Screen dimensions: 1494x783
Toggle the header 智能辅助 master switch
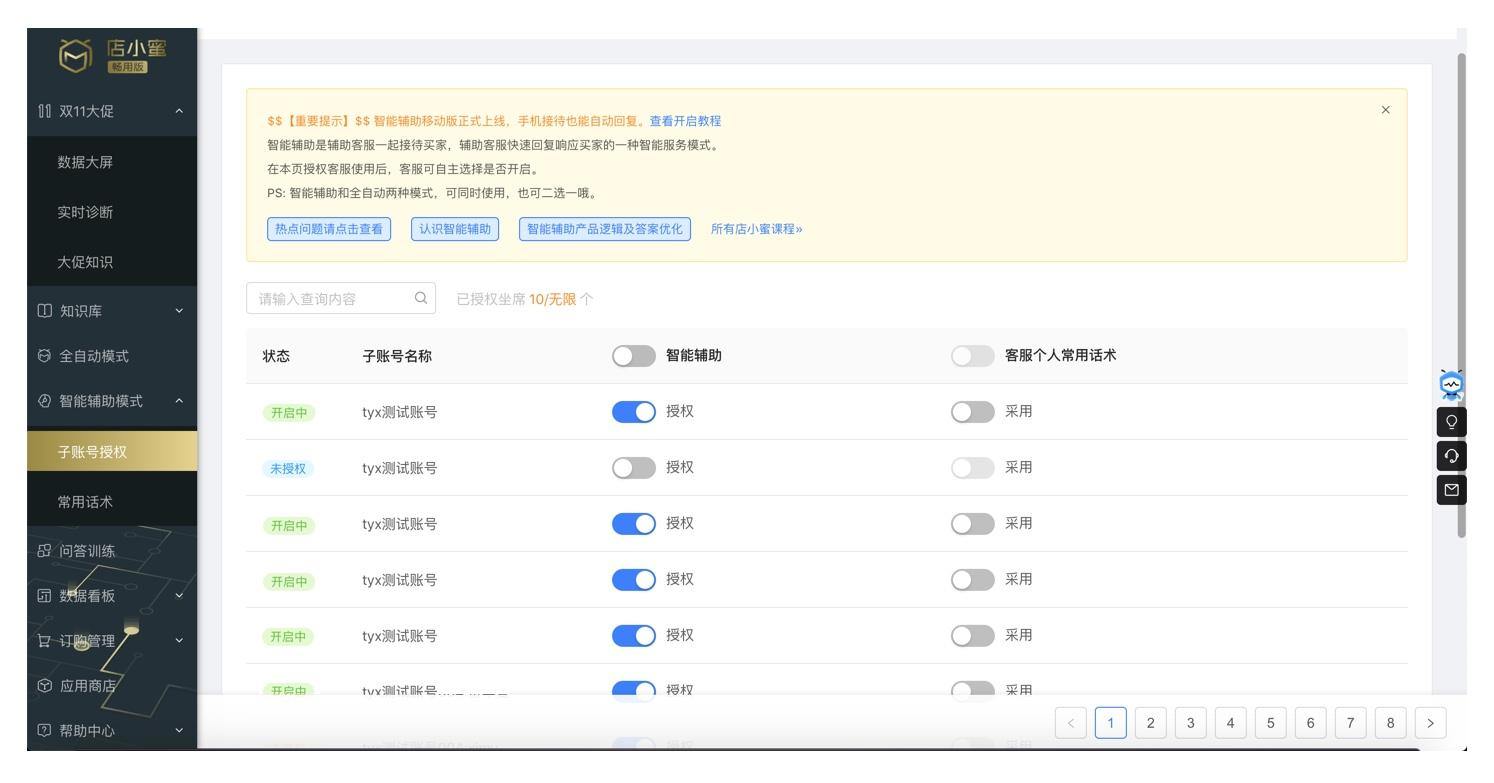click(x=634, y=356)
